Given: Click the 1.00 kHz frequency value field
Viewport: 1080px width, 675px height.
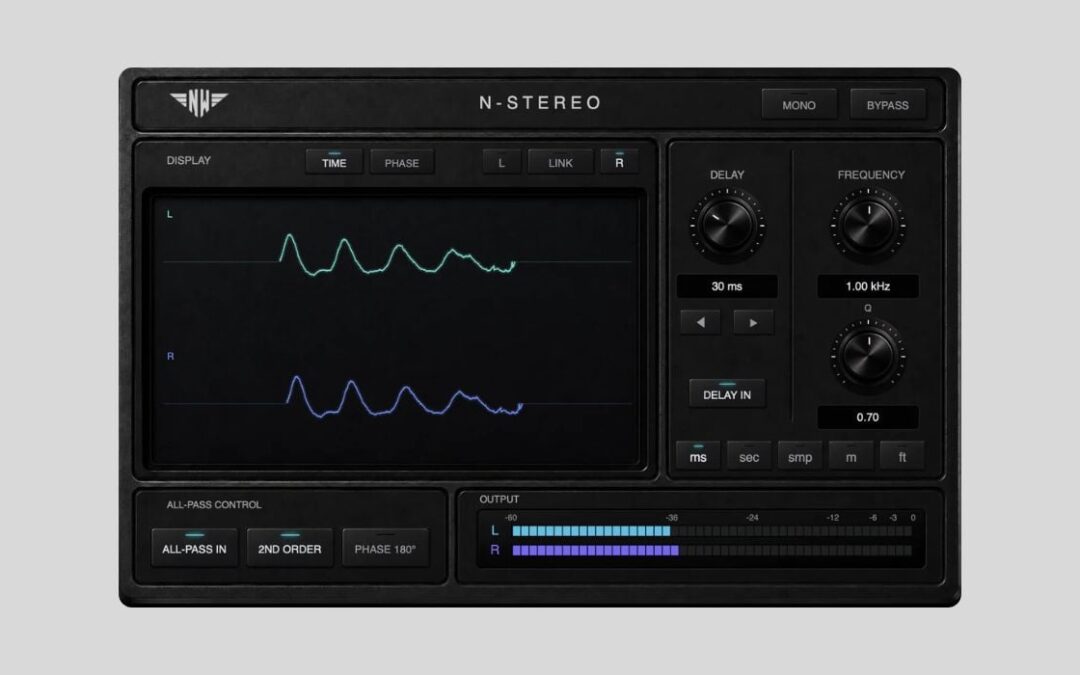Looking at the screenshot, I should coord(868,286).
